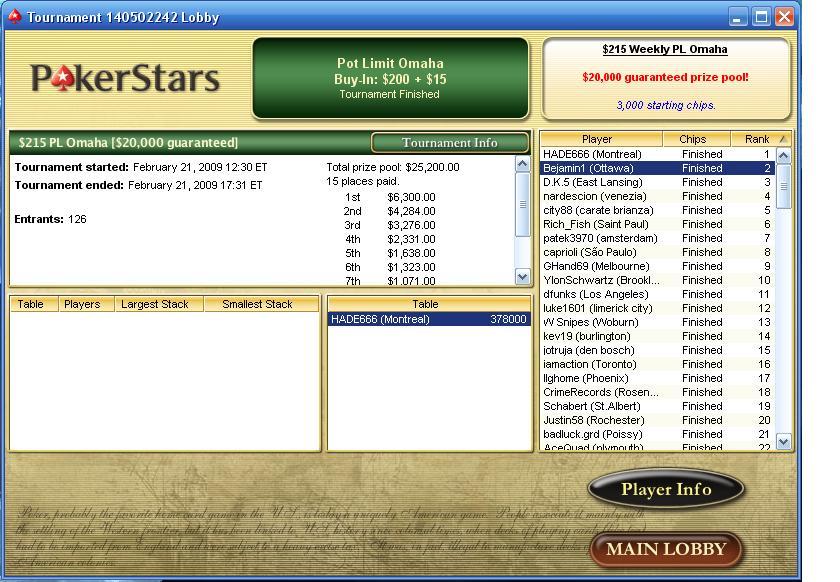The image size is (840, 582).
Task: Select iamaction (Toronto) player row
Action: coord(657,364)
